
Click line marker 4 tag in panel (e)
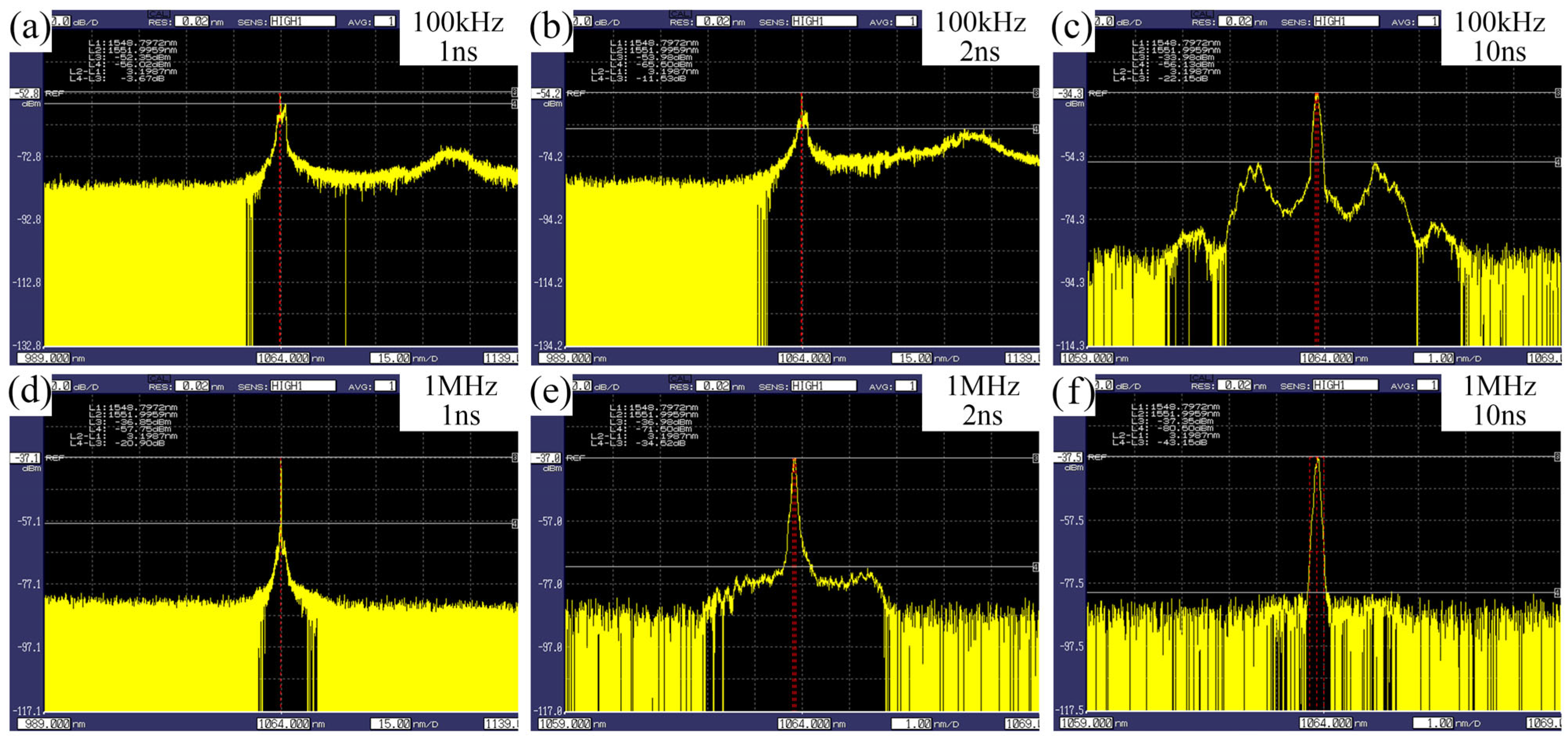click(x=1036, y=567)
